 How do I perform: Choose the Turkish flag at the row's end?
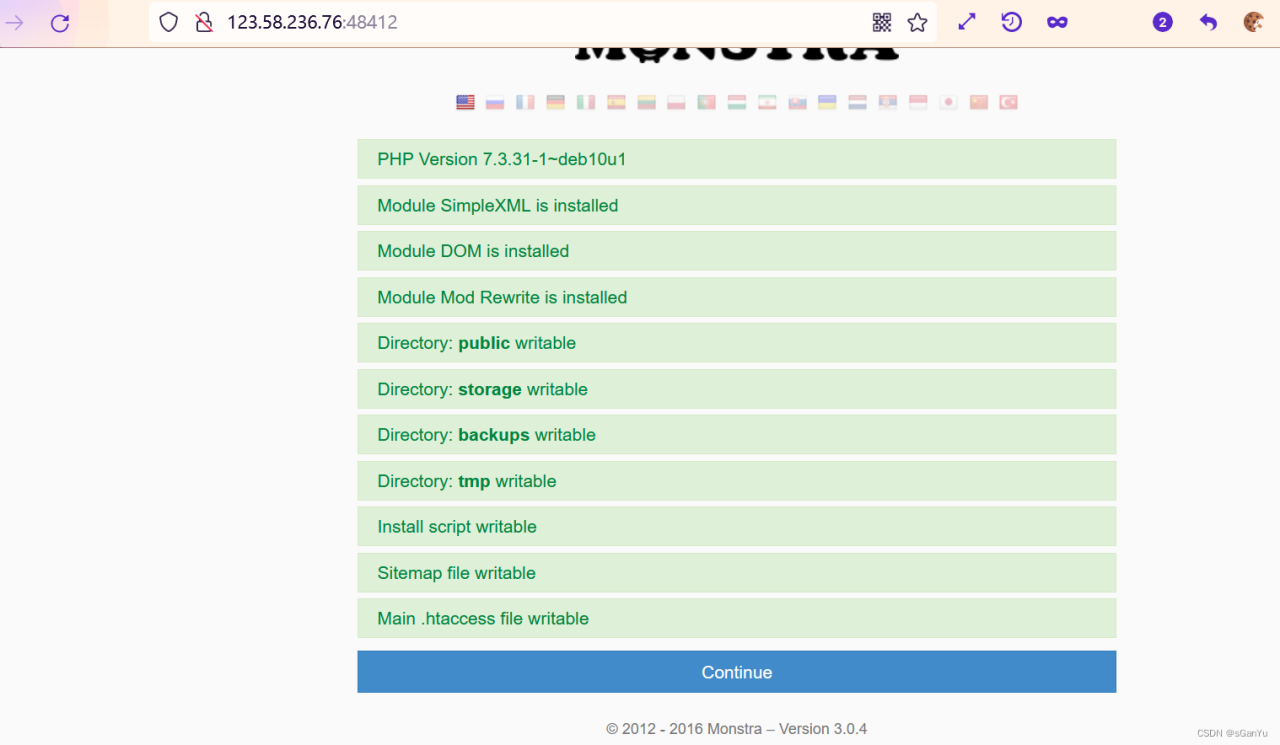tap(1008, 101)
